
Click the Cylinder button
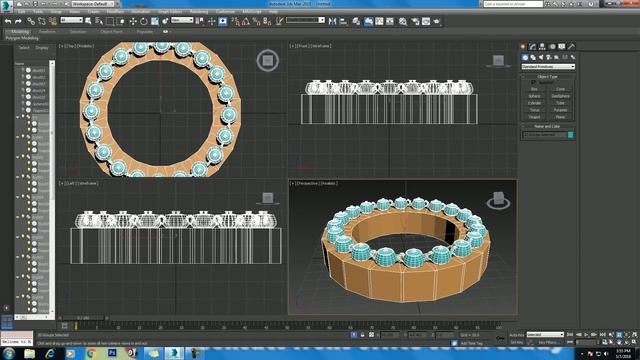[535, 103]
